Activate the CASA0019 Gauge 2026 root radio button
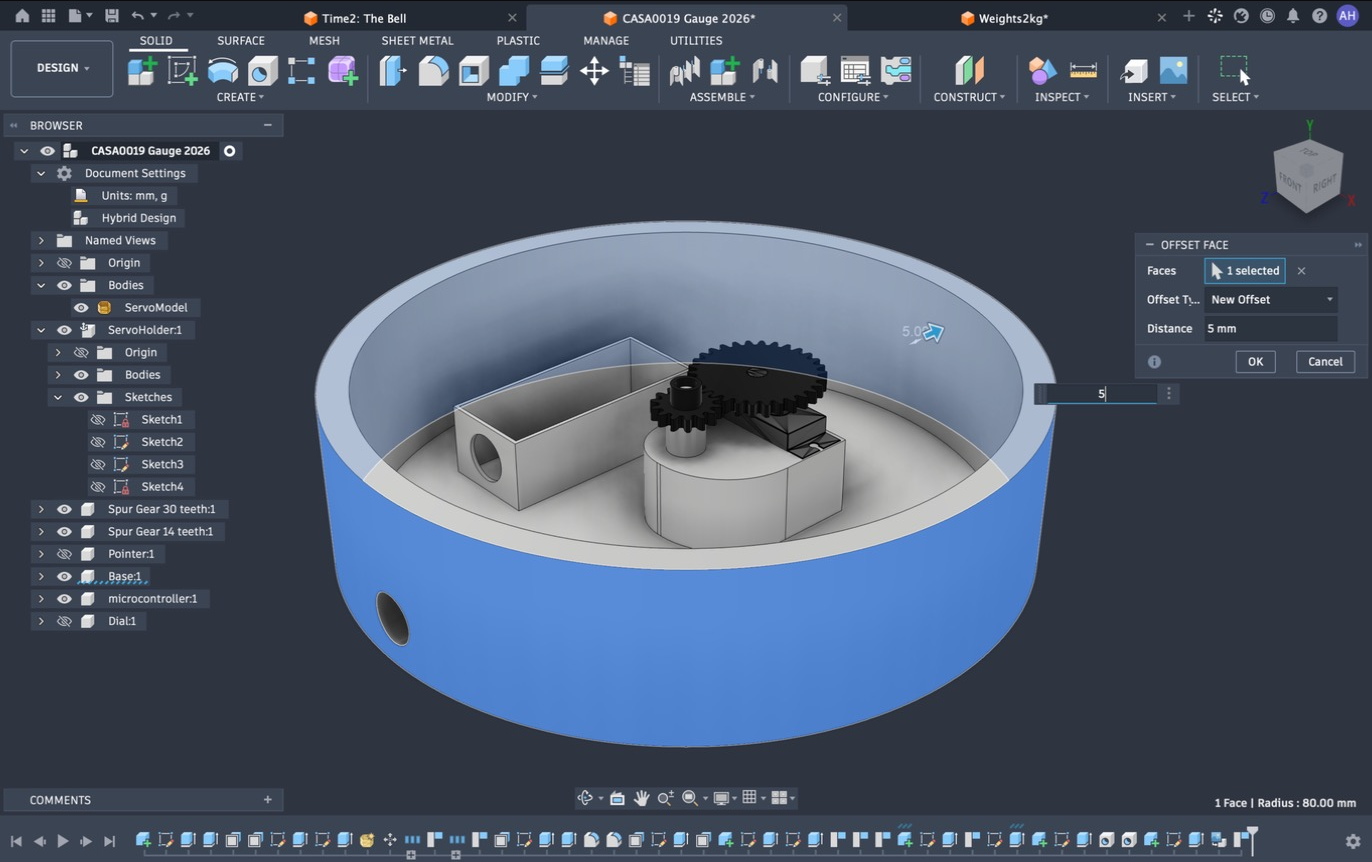This screenshot has width=1372, height=862. point(229,151)
